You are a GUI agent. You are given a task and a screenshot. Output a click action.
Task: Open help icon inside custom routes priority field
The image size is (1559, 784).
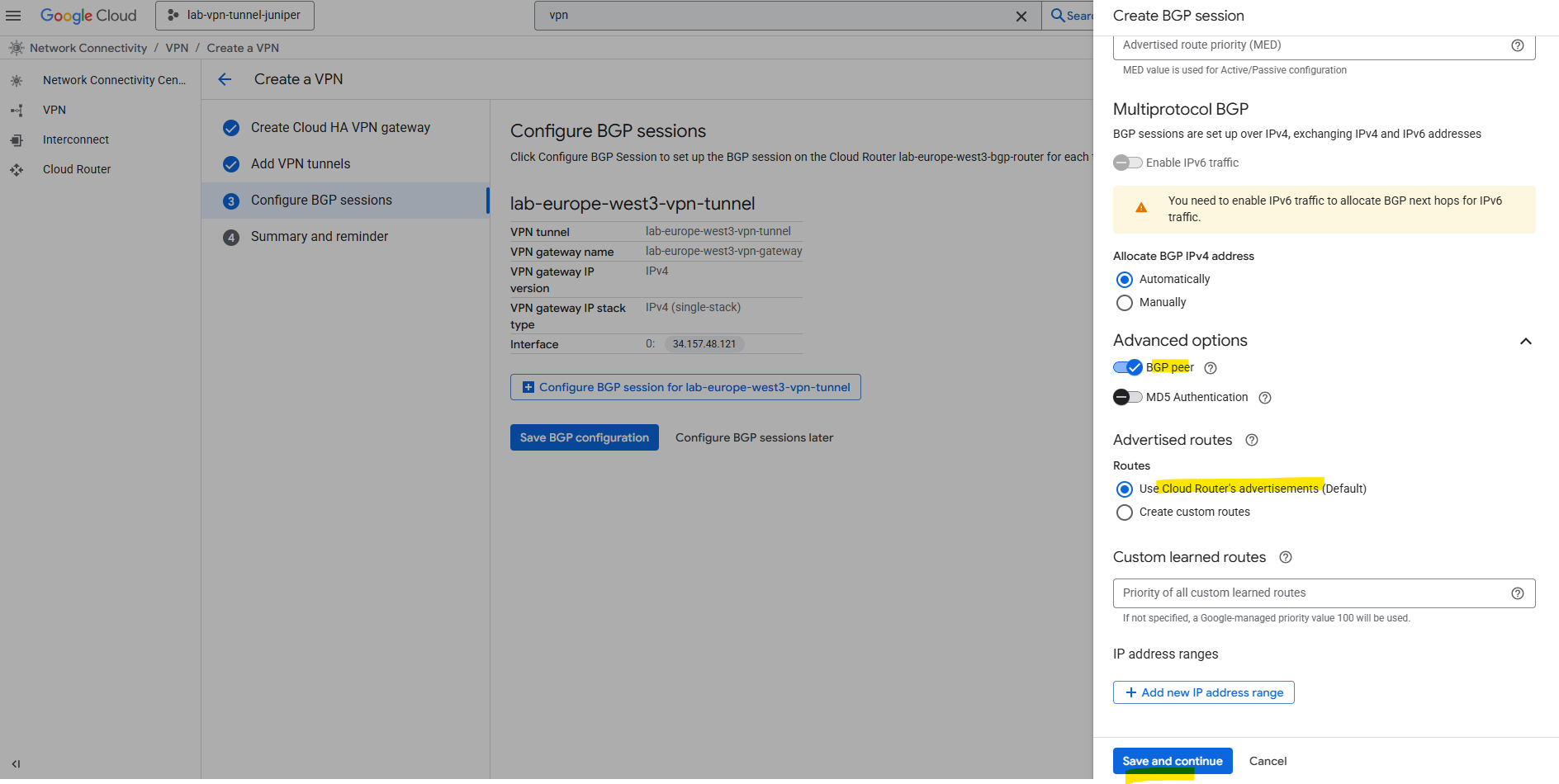[x=1518, y=593]
